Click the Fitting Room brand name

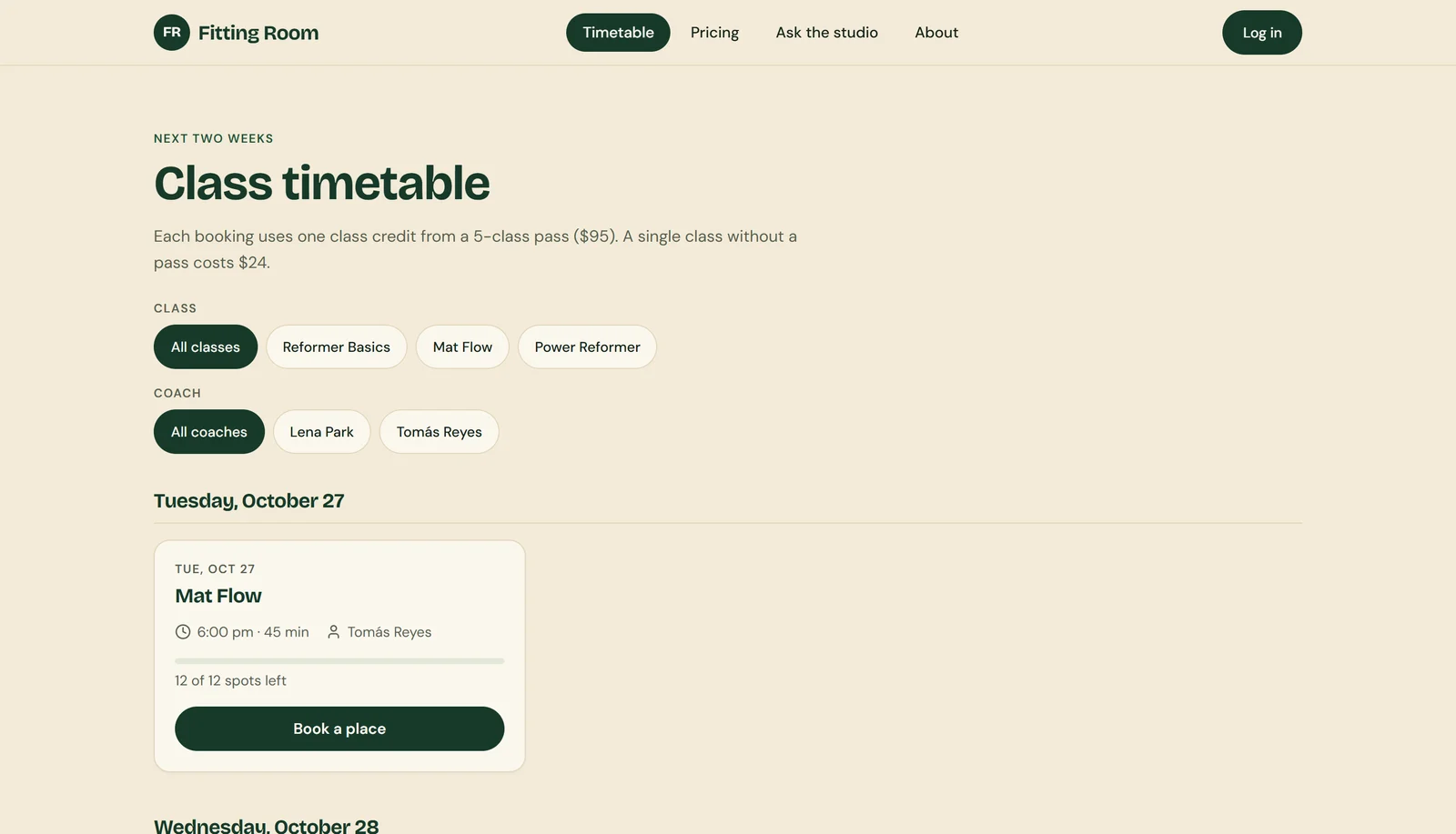[258, 33]
